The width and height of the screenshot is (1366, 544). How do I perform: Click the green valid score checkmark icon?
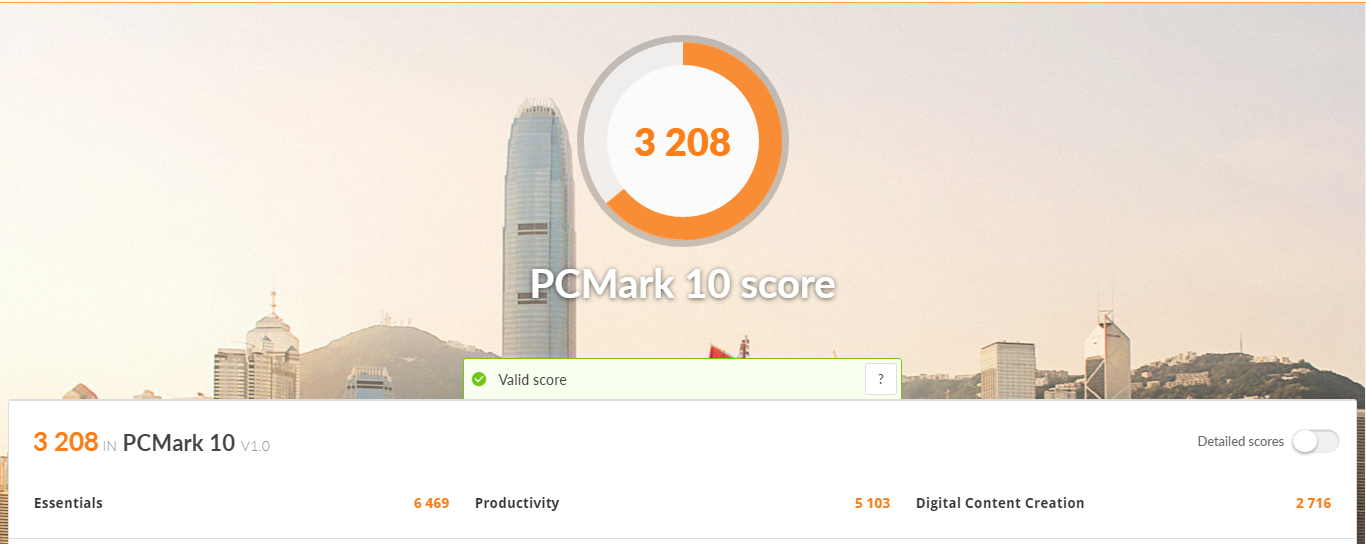(479, 380)
